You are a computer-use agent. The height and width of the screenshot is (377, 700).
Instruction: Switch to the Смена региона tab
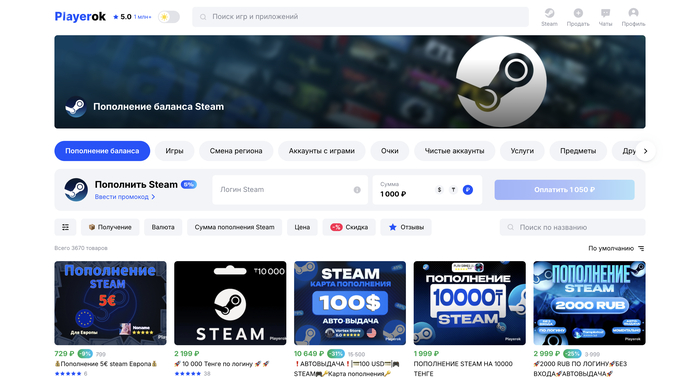click(236, 151)
